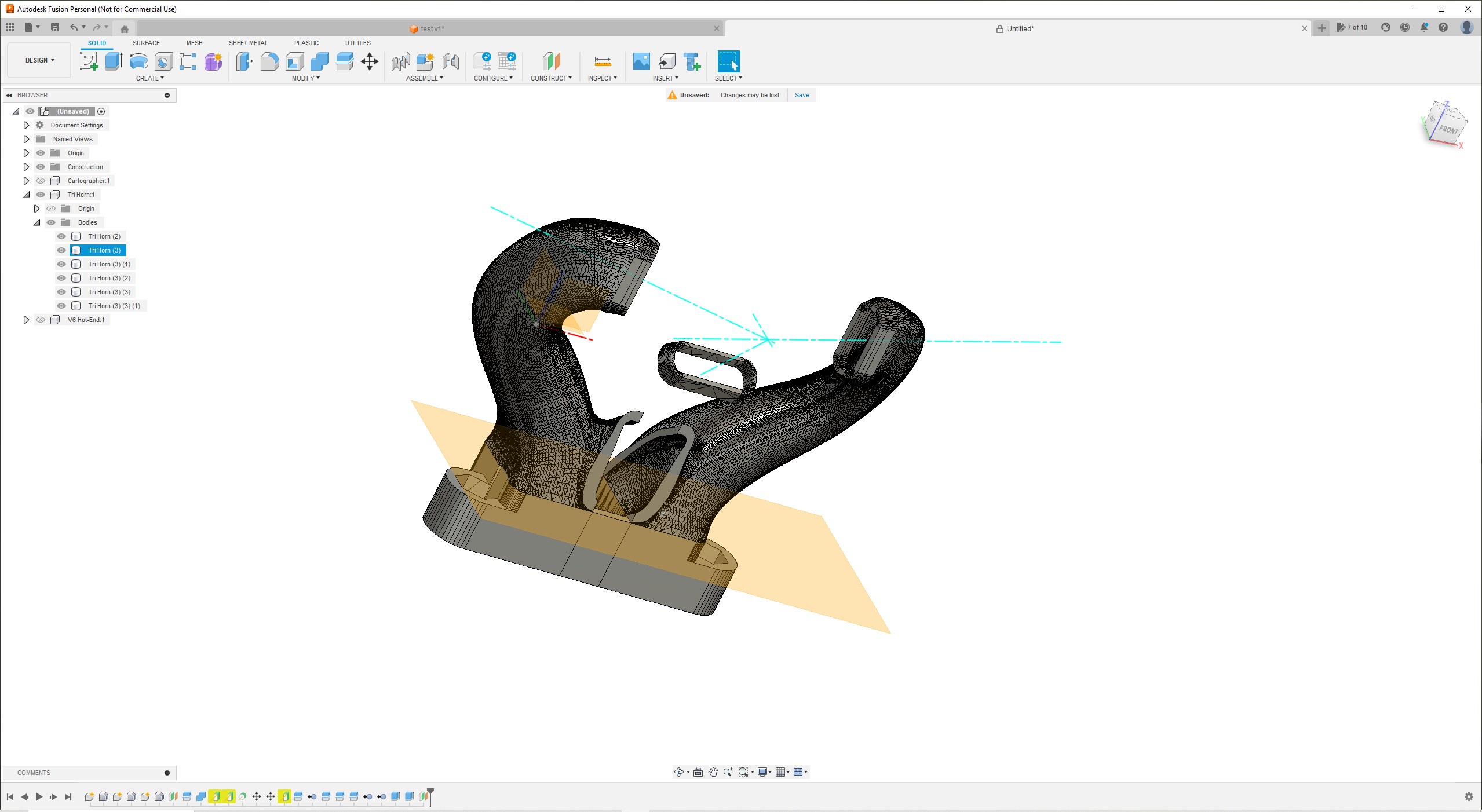Toggle visibility of V6 Hot-End:1

point(41,320)
